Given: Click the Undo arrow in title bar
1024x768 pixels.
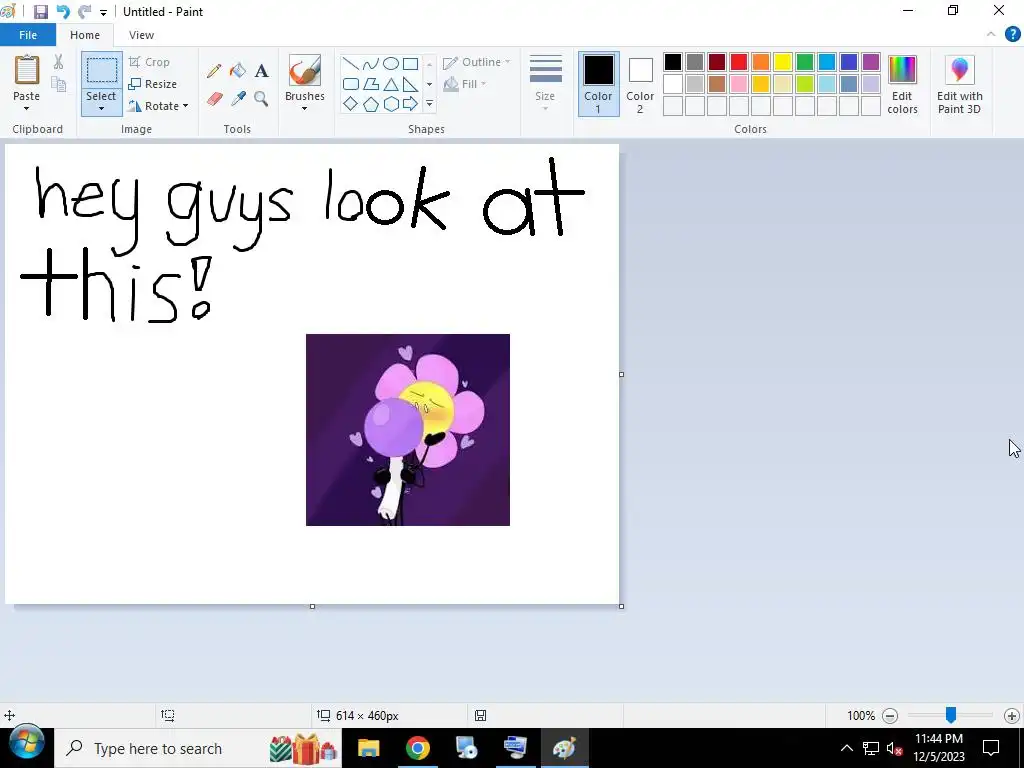Looking at the screenshot, I should 63,12.
